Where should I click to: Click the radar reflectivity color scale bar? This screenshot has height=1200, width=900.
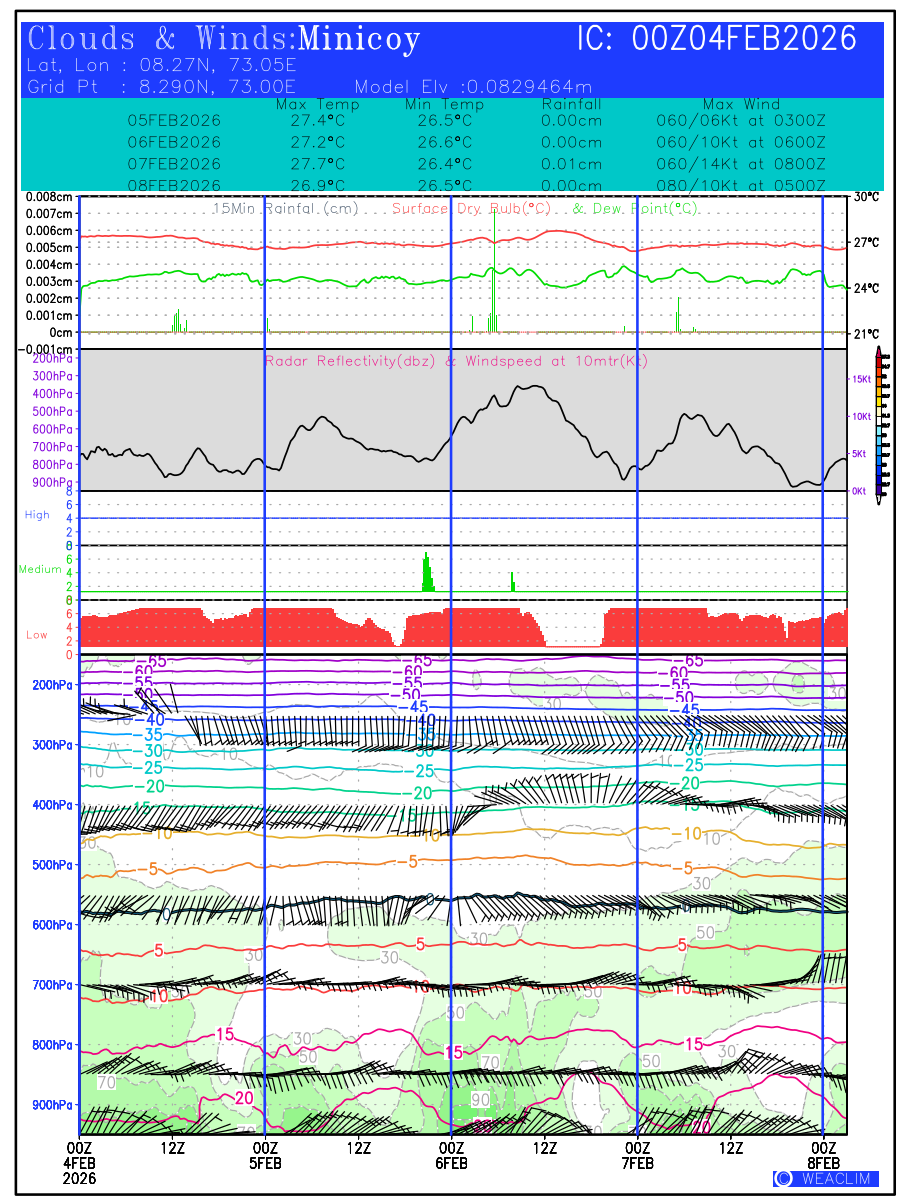[879, 421]
